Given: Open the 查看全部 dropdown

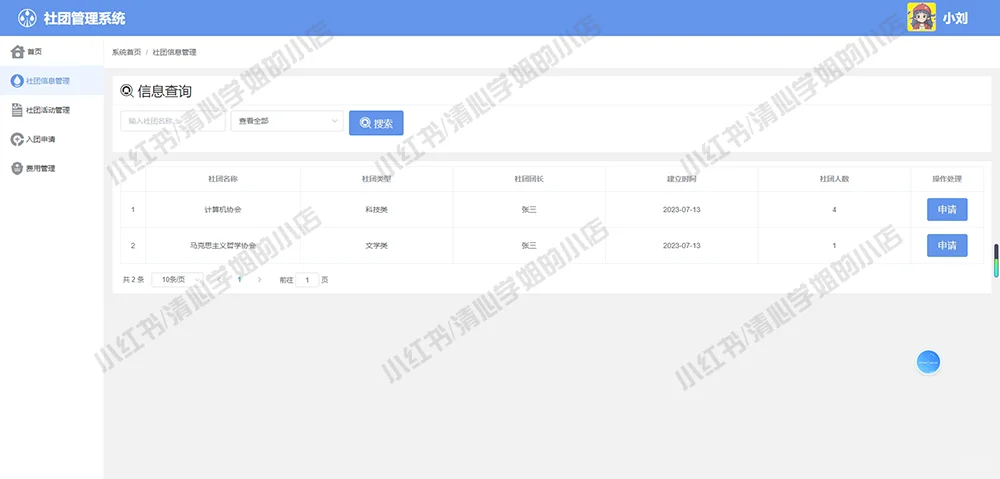Looking at the screenshot, I should coord(287,121).
